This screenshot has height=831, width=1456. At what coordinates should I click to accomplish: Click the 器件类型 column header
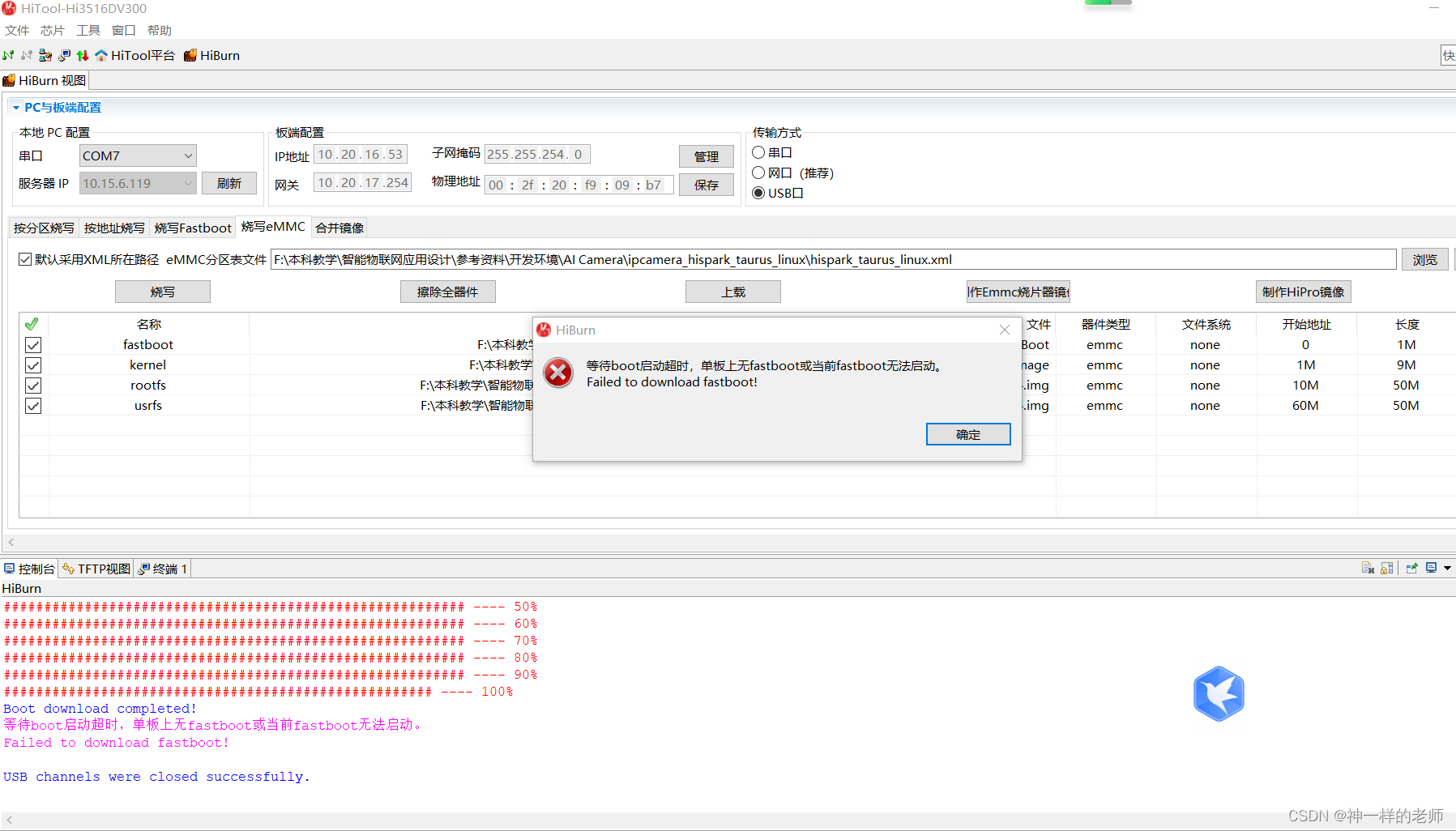(1106, 324)
